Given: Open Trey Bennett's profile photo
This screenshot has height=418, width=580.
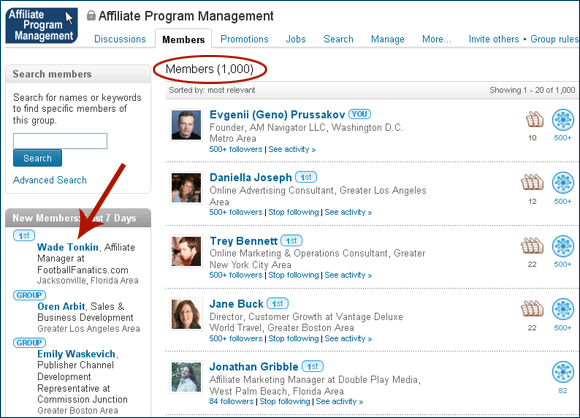Looking at the screenshot, I should [186, 251].
